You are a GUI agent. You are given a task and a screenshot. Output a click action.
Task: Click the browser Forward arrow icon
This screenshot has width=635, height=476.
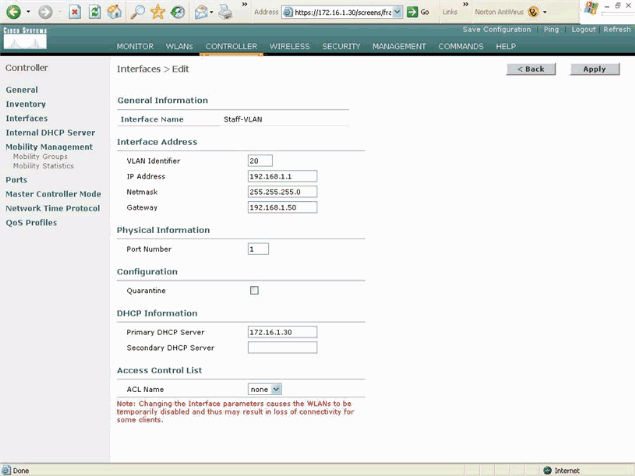pyautogui.click(x=45, y=12)
